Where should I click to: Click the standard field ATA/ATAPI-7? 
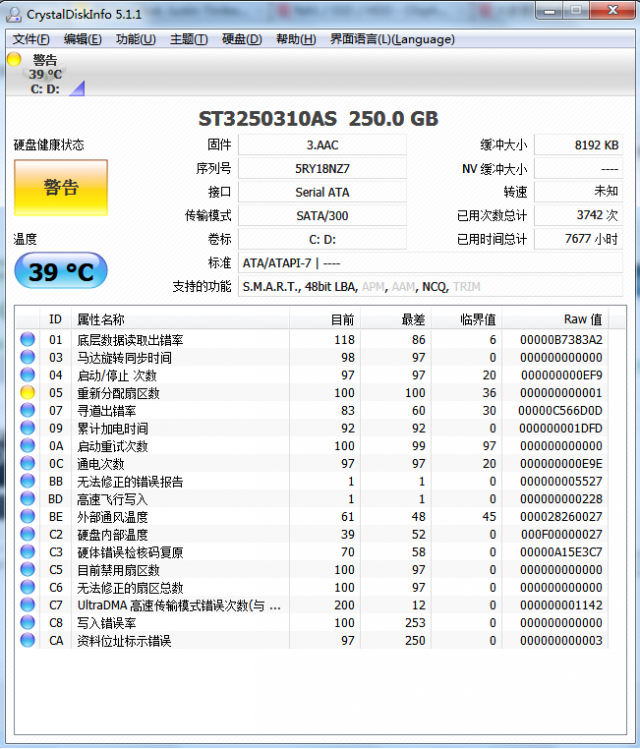430,263
